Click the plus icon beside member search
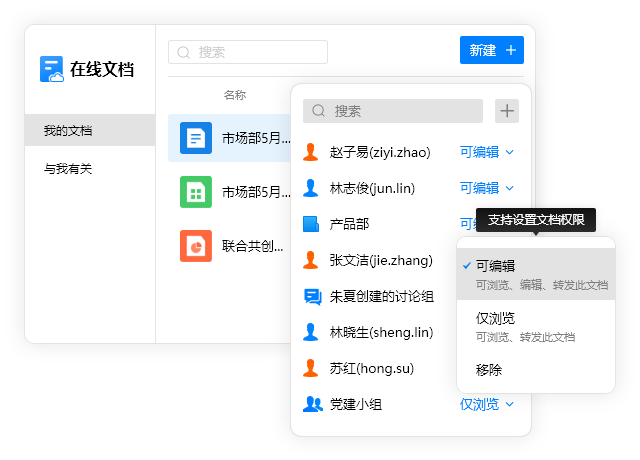This screenshot has width=640, height=460. (507, 111)
